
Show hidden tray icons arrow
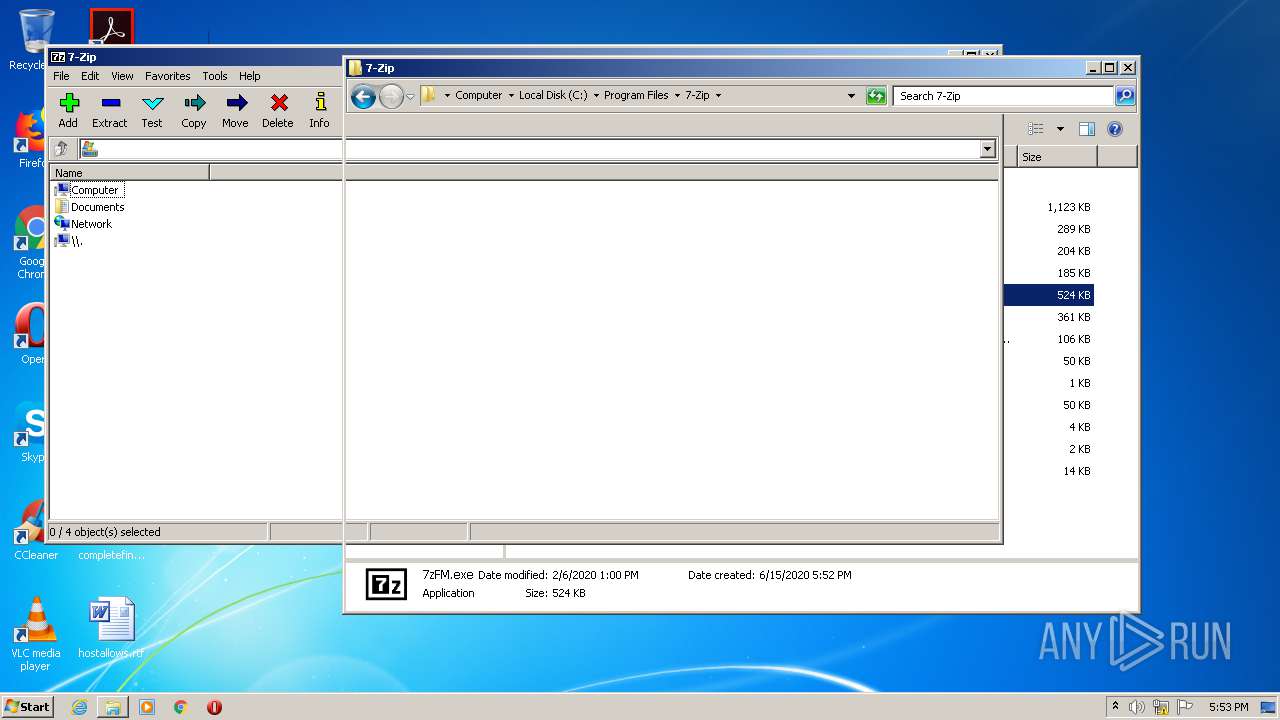click(1115, 707)
